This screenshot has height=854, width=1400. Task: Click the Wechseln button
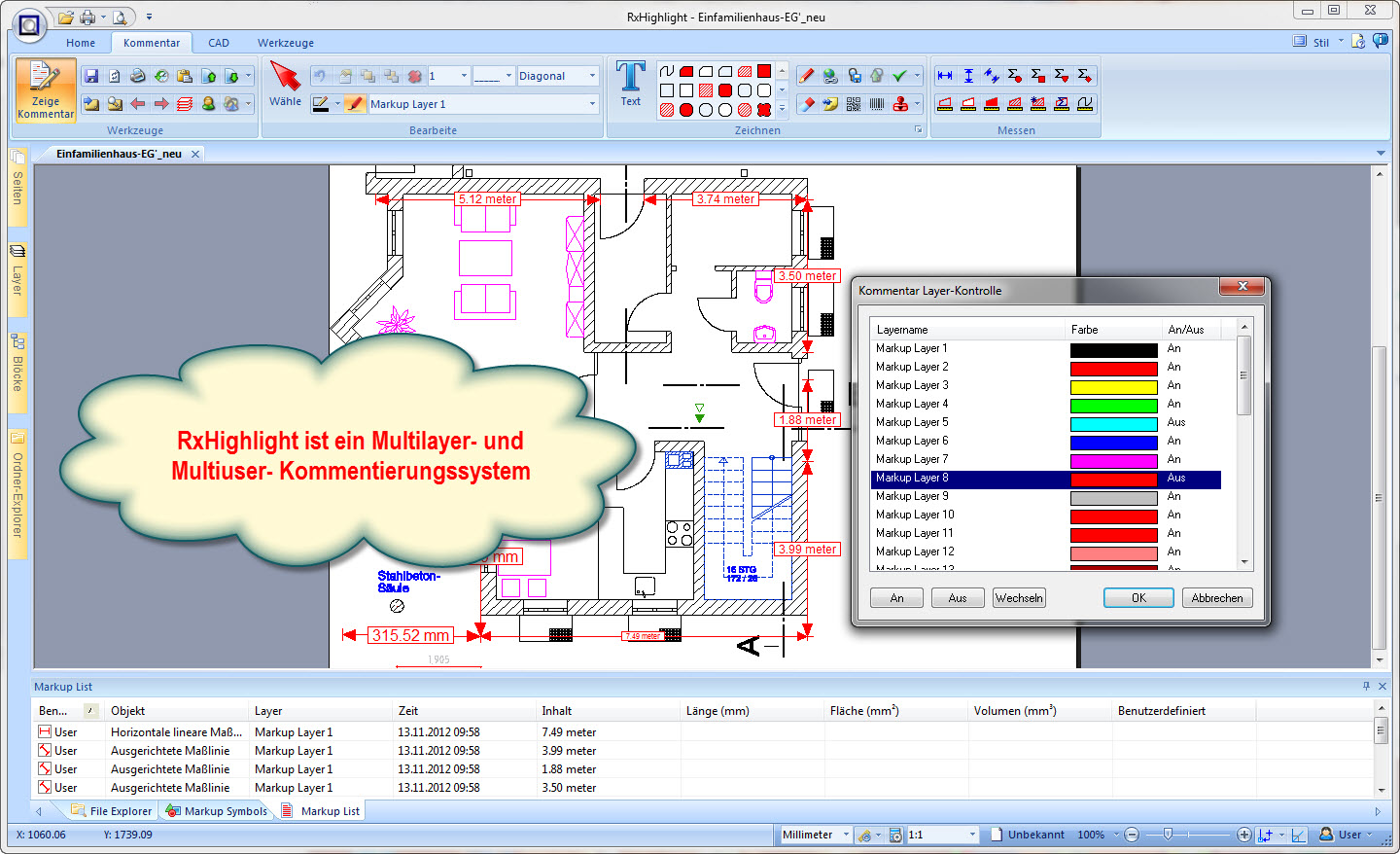[x=1019, y=598]
